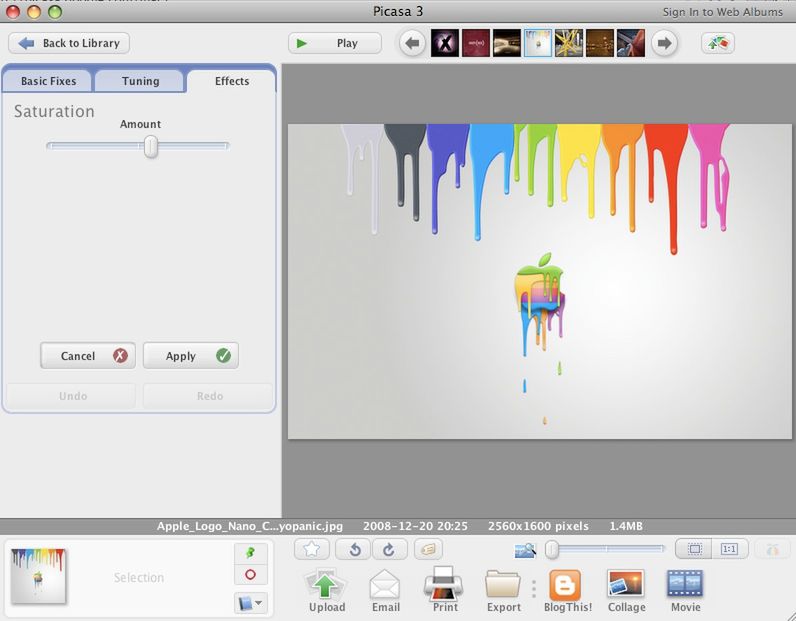Export the photo to a folder
Image resolution: width=796 pixels, height=621 pixels.
pos(504,590)
